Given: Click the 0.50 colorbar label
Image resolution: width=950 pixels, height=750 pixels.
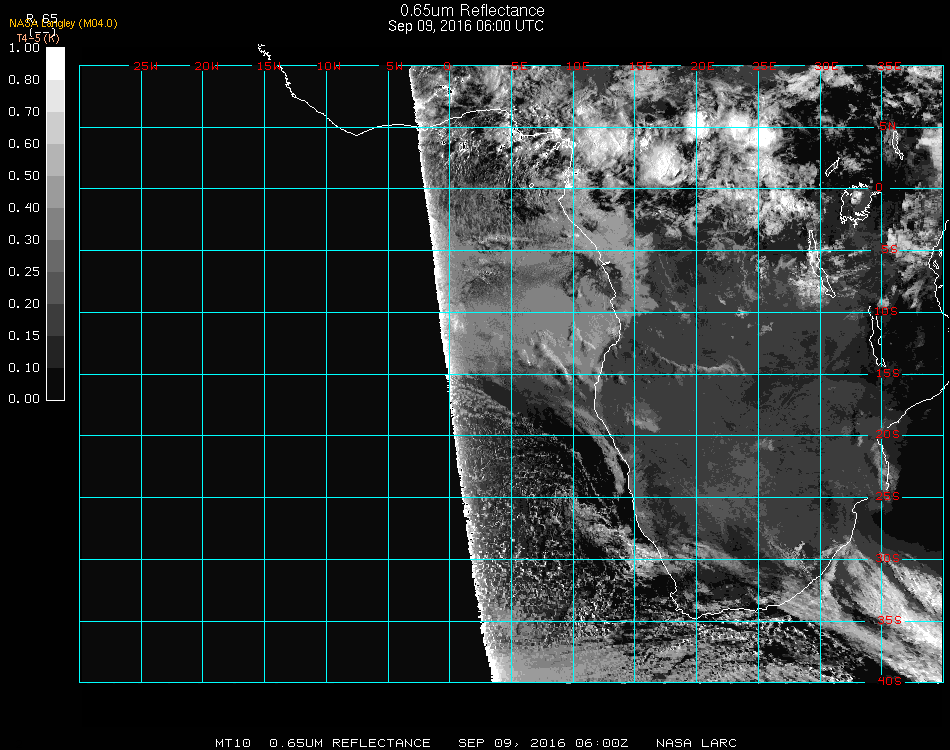Looking at the screenshot, I should click(x=24, y=176).
